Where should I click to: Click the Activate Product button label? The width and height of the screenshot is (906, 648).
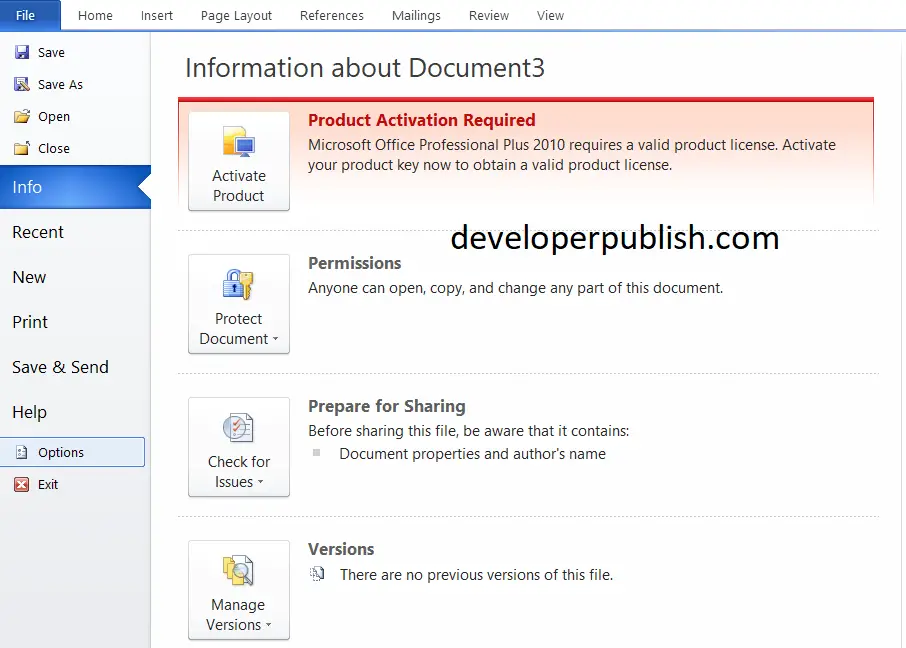239,186
